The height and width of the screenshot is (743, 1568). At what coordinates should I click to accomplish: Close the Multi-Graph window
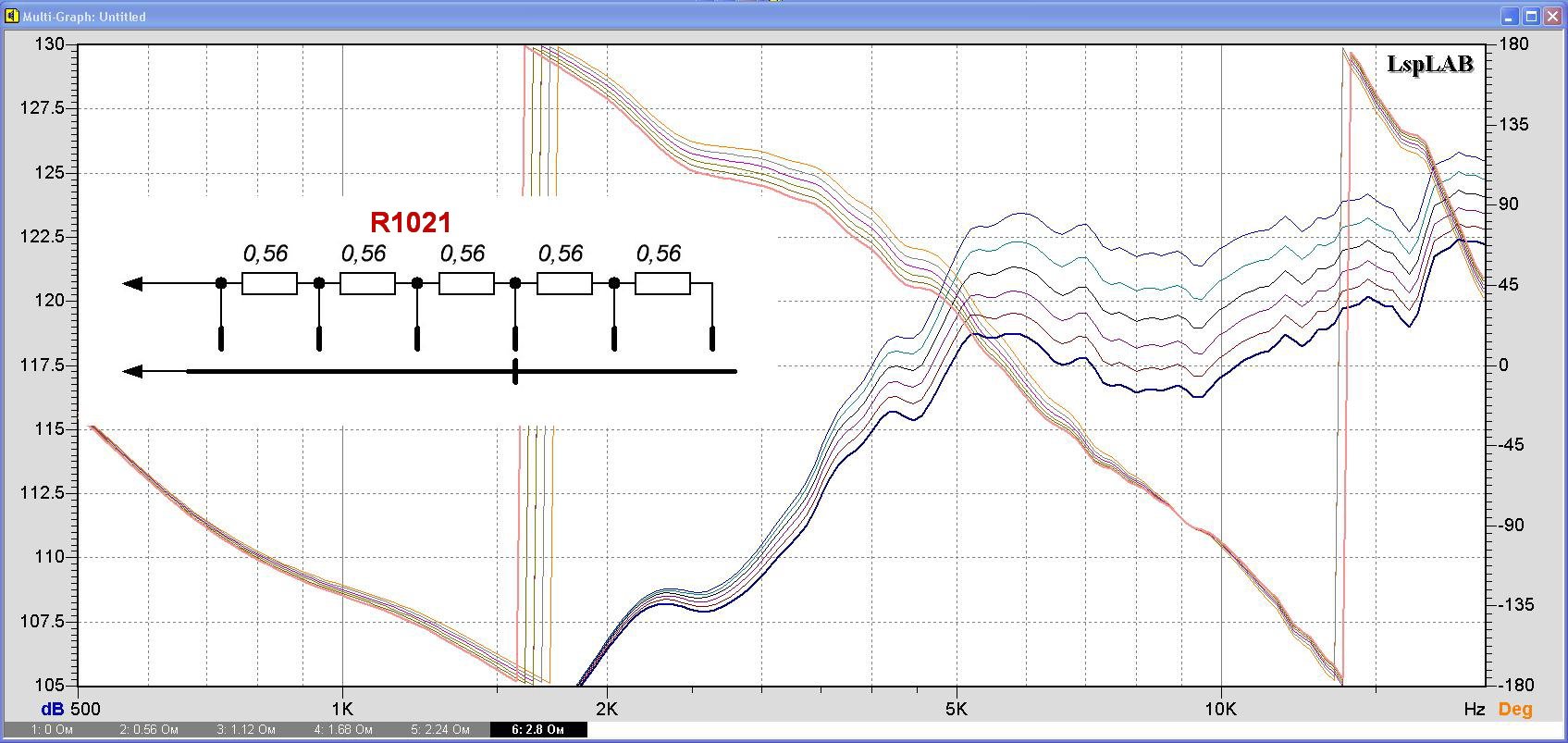1553,16
